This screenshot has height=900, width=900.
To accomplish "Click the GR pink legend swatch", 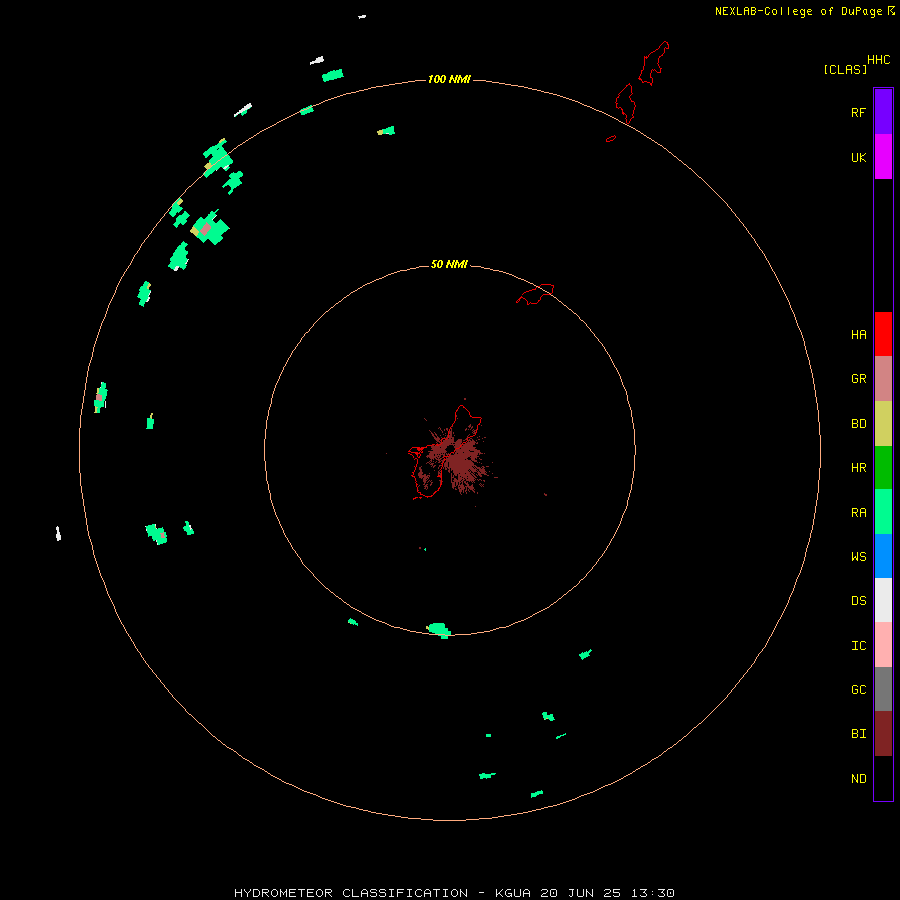I will [x=883, y=379].
